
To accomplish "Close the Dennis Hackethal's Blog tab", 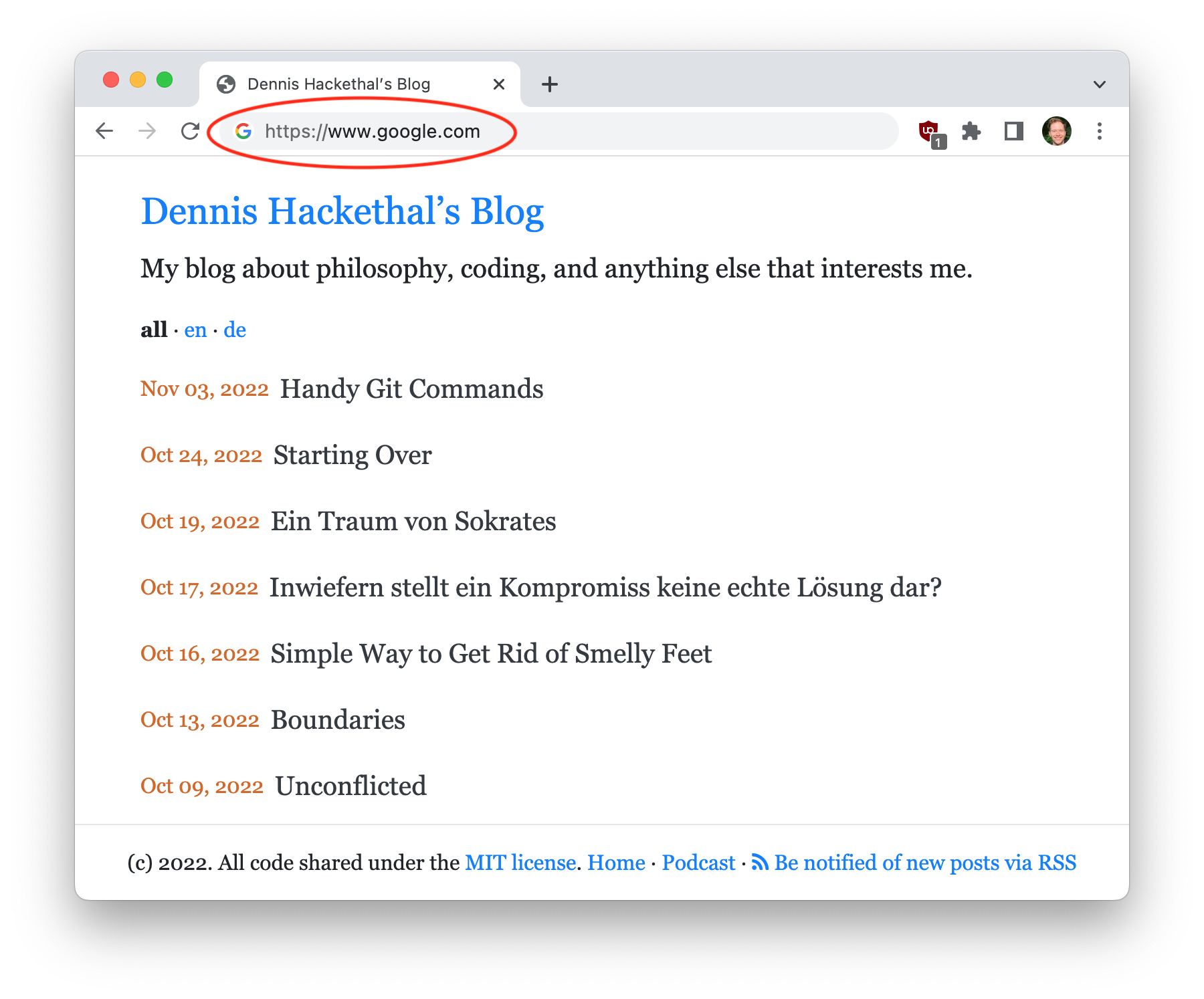I will [499, 84].
